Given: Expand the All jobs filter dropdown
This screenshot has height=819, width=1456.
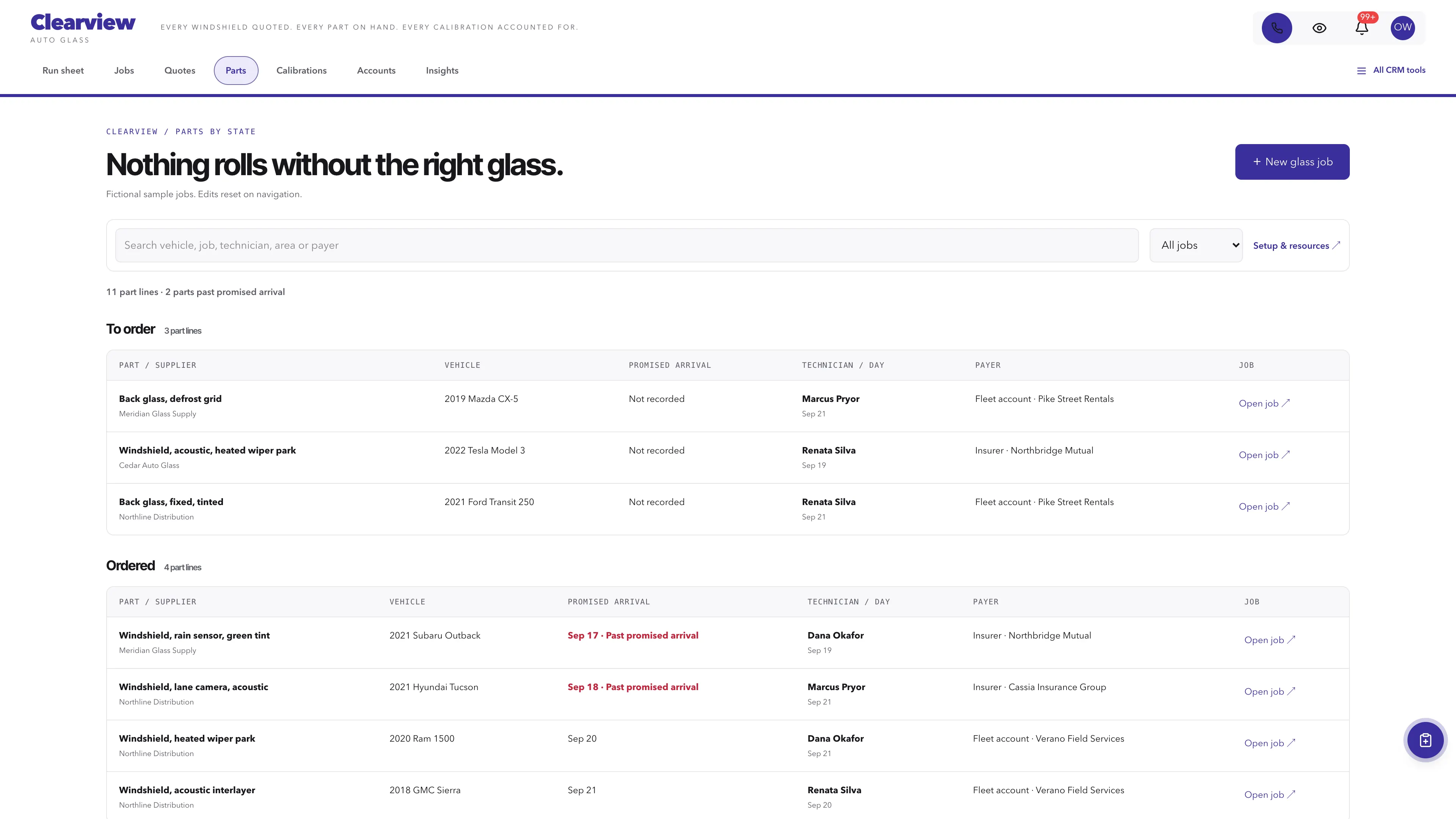Looking at the screenshot, I should pyautogui.click(x=1196, y=245).
